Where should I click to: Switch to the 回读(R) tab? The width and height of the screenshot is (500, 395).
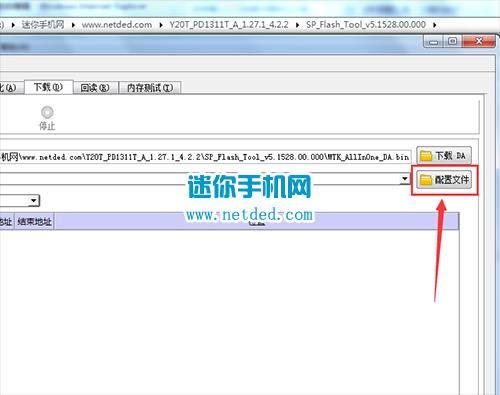tap(95, 88)
